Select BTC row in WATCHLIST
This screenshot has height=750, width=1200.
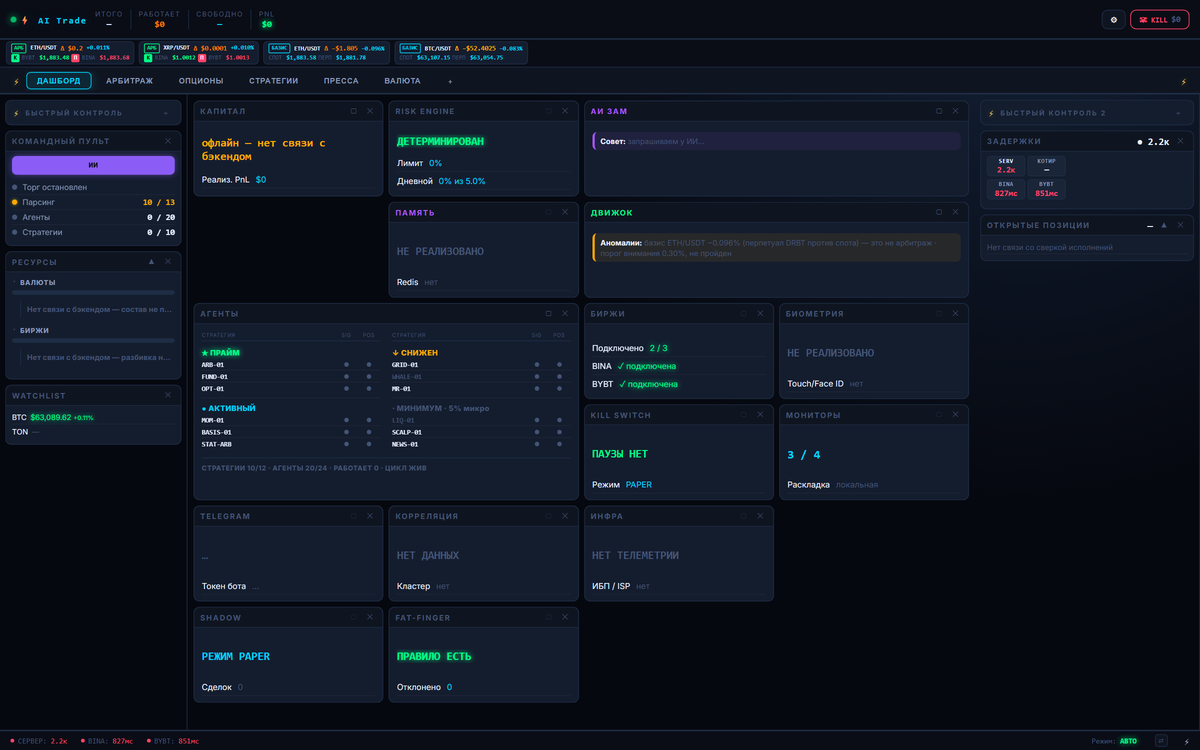pos(93,417)
